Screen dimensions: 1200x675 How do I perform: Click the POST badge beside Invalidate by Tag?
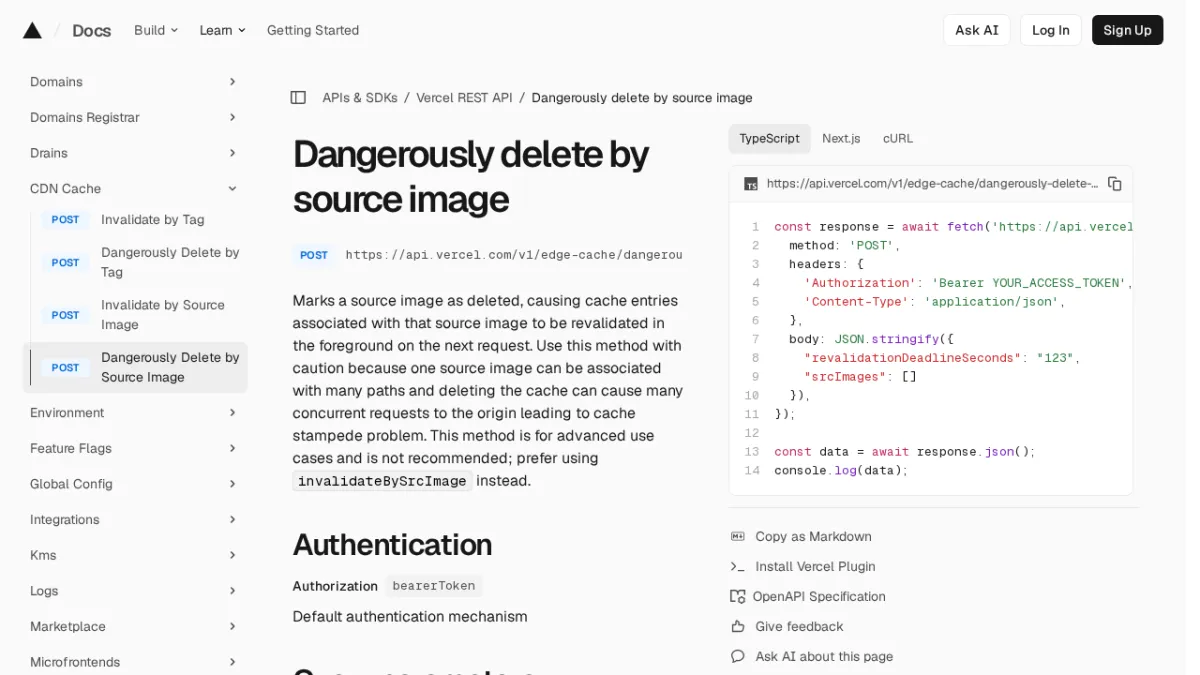point(65,220)
